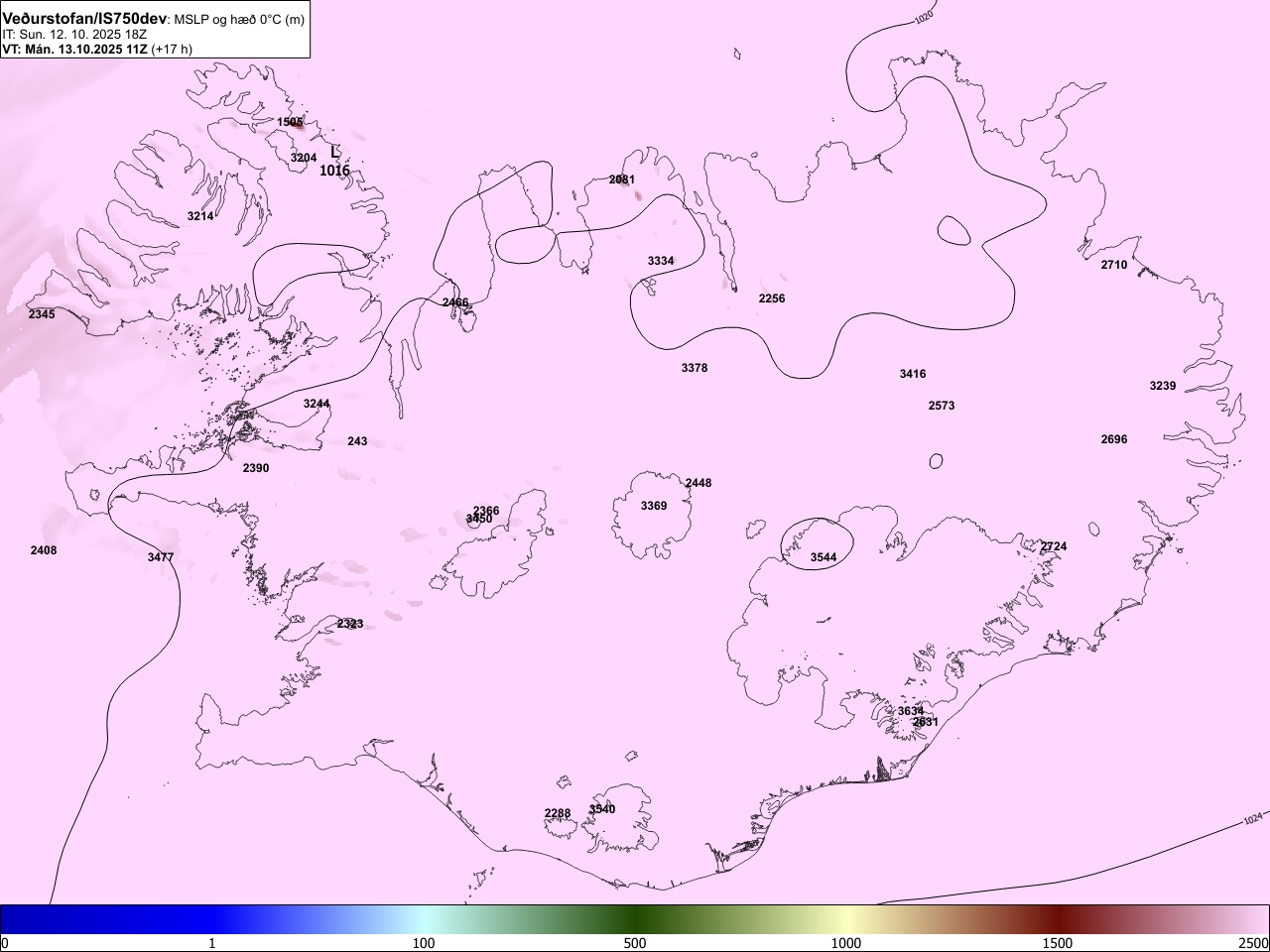Image resolution: width=1270 pixels, height=952 pixels.
Task: Click the 1024 isobar label at bottom right
Action: (x=1253, y=819)
